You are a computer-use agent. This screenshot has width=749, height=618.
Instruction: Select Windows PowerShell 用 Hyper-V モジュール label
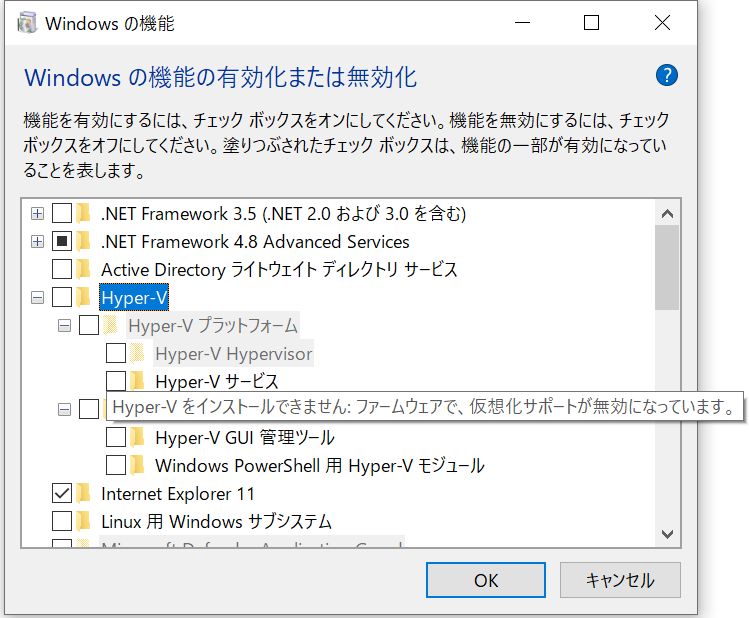tap(320, 466)
